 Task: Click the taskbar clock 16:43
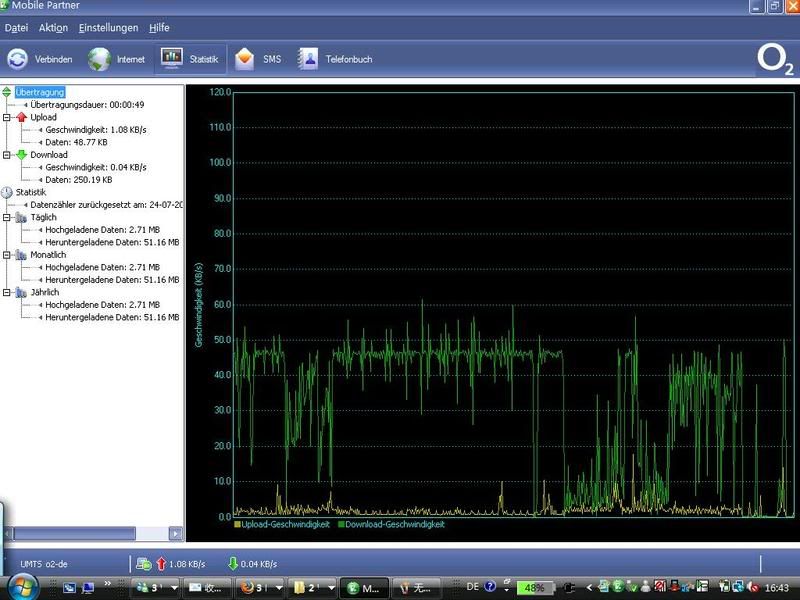click(x=777, y=588)
